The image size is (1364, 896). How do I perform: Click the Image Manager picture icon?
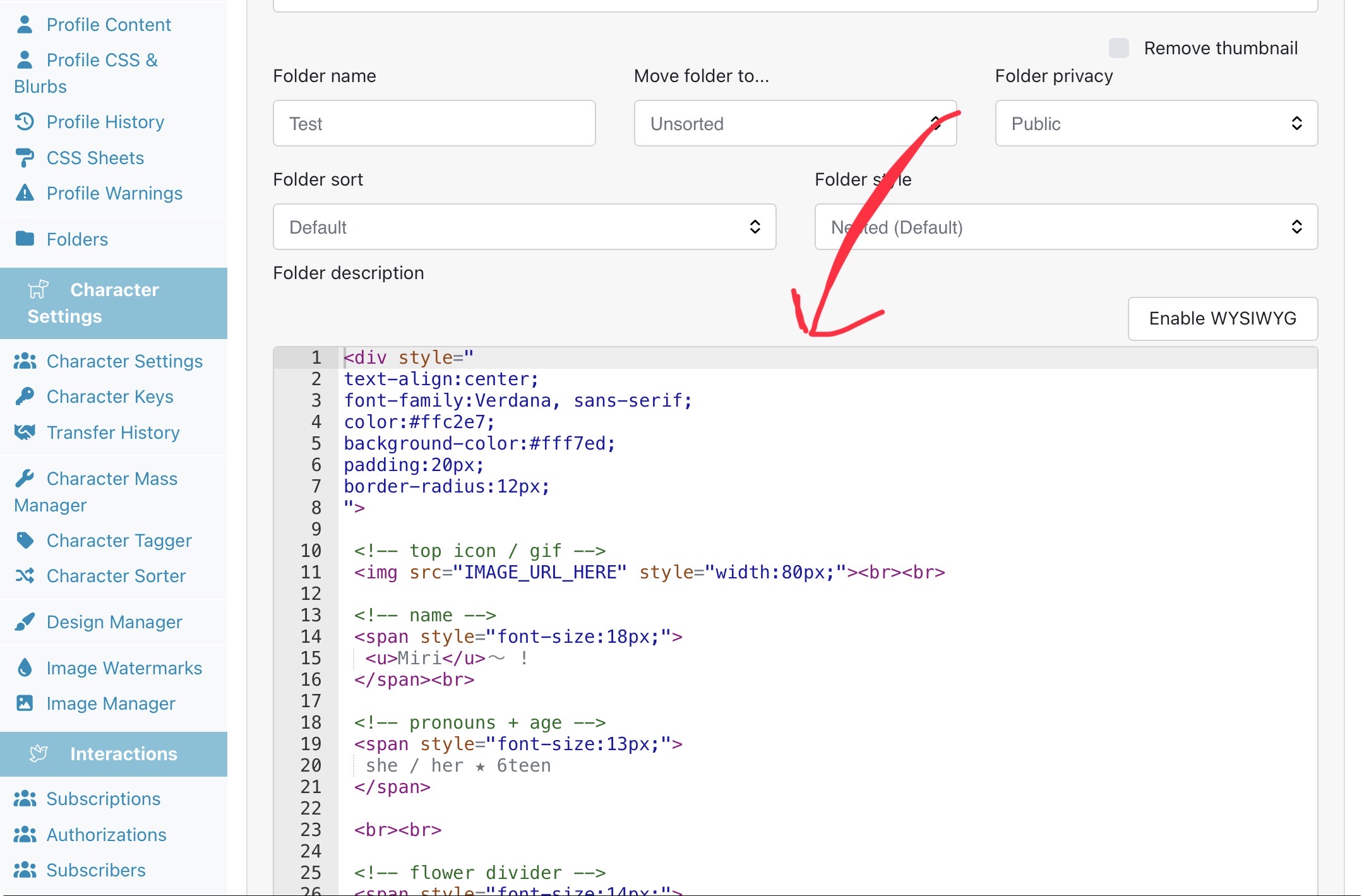tap(25, 703)
